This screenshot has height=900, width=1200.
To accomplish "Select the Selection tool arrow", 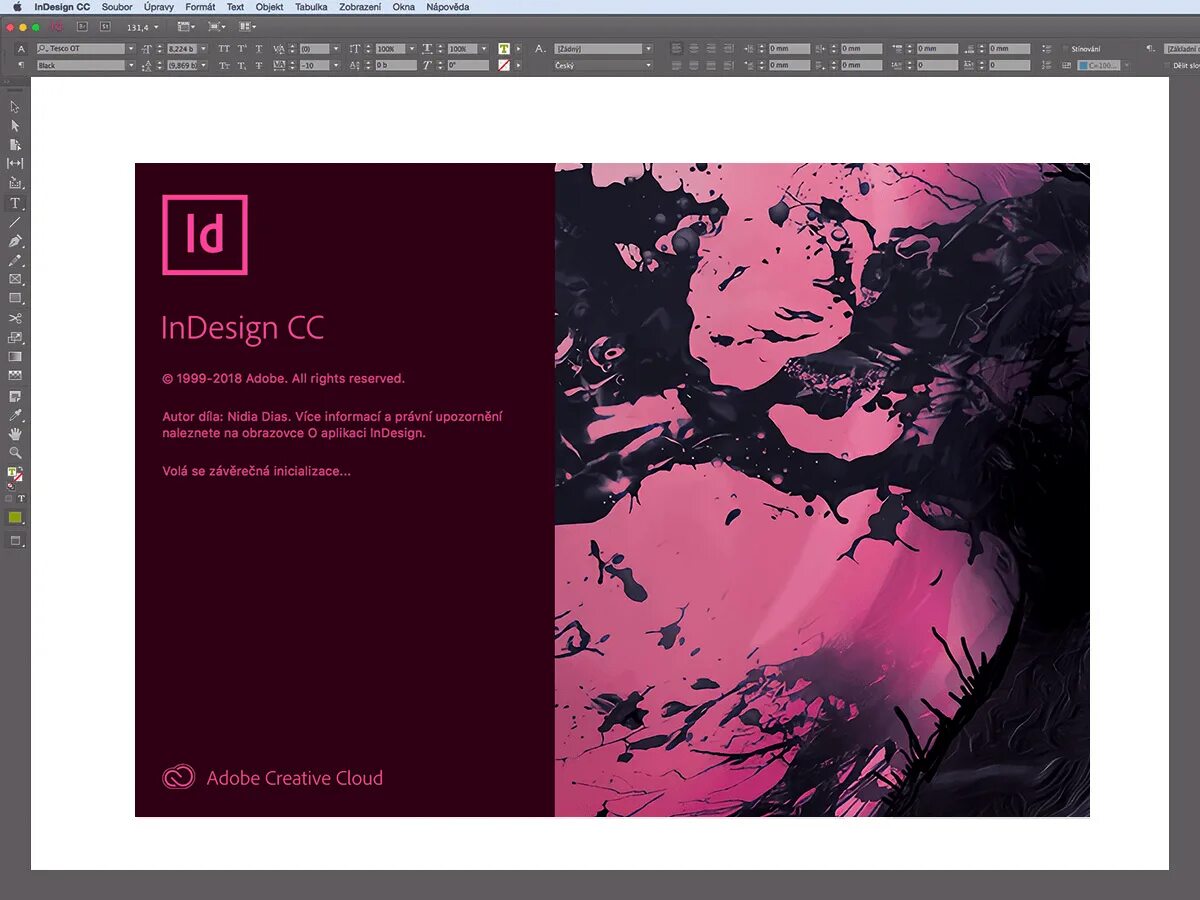I will click(x=15, y=106).
